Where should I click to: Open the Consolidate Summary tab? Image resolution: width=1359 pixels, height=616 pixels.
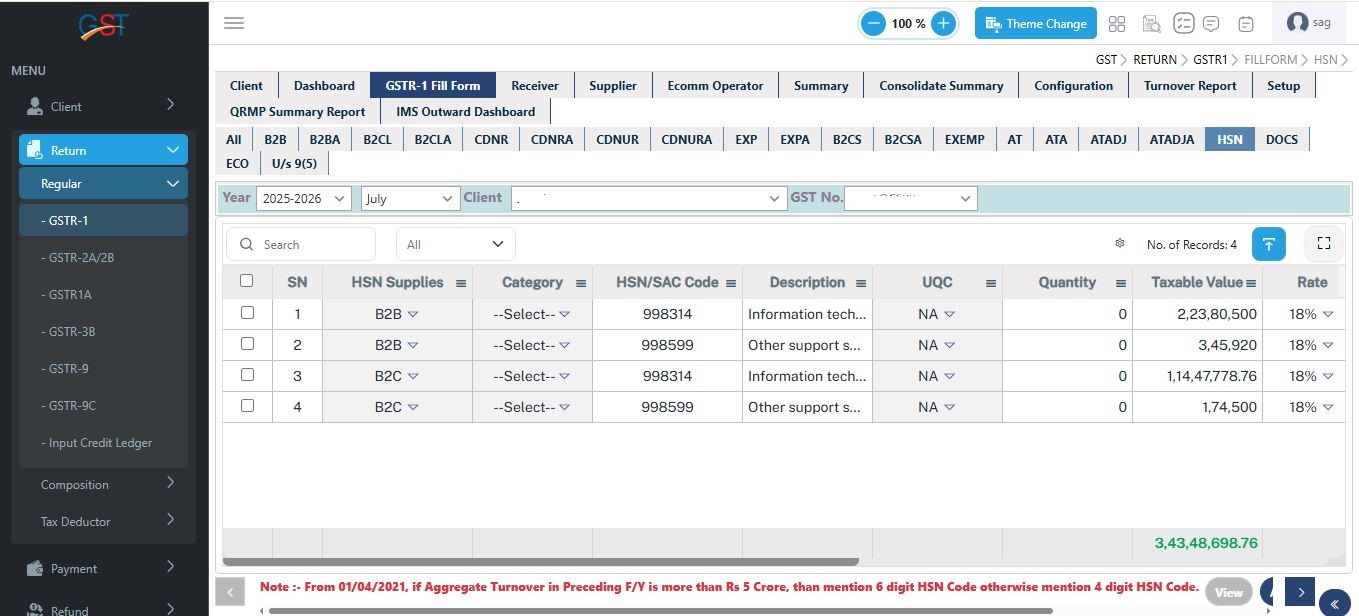point(940,86)
